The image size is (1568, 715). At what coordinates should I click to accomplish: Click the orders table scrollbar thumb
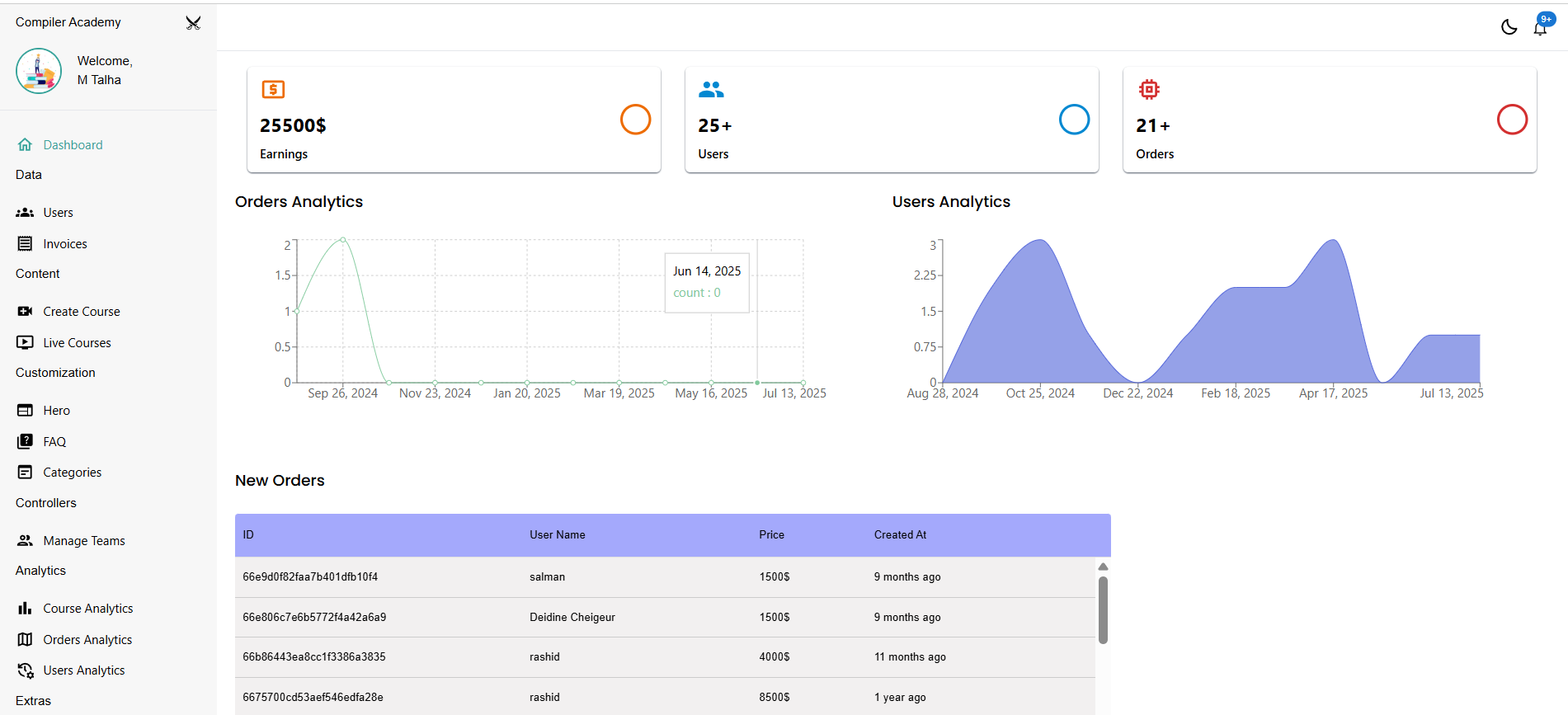click(x=1103, y=609)
